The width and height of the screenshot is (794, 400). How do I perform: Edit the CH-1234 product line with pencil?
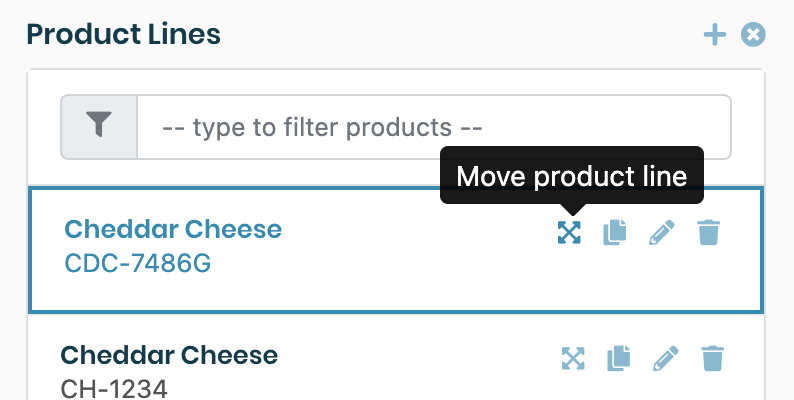tap(665, 358)
